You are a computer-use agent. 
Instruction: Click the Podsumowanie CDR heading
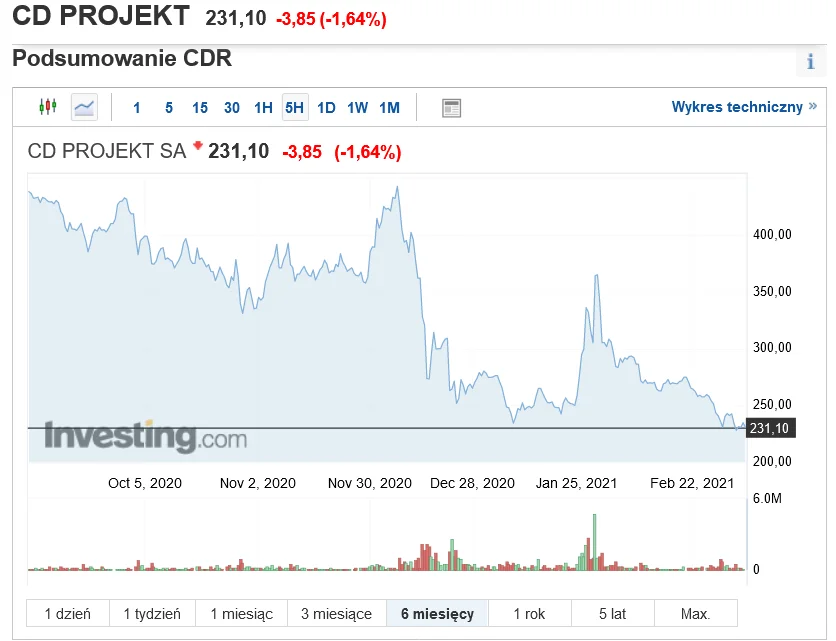(x=122, y=58)
